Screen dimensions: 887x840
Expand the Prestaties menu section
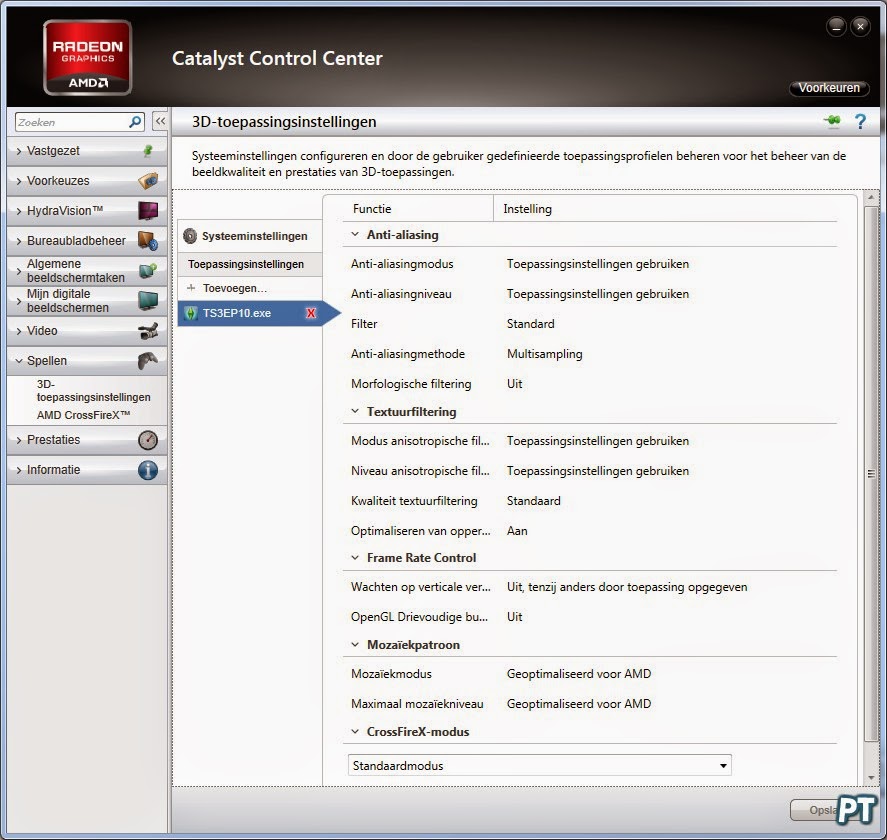tap(19, 440)
